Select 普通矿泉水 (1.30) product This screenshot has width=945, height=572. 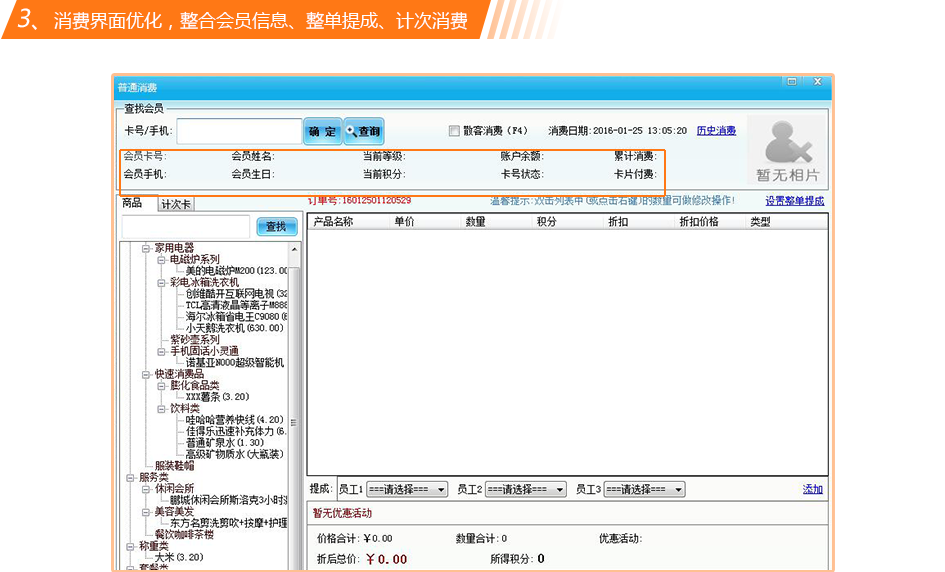(x=224, y=442)
